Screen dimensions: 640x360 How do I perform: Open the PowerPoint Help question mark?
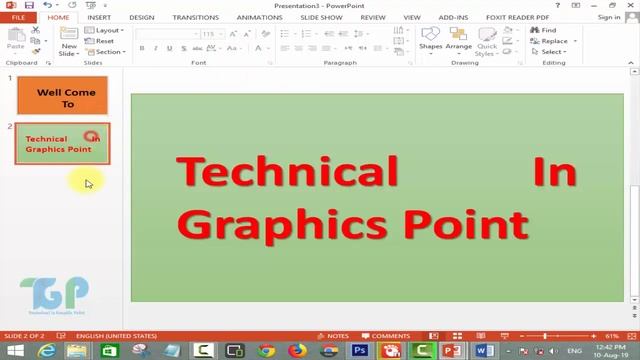tap(558, 5)
